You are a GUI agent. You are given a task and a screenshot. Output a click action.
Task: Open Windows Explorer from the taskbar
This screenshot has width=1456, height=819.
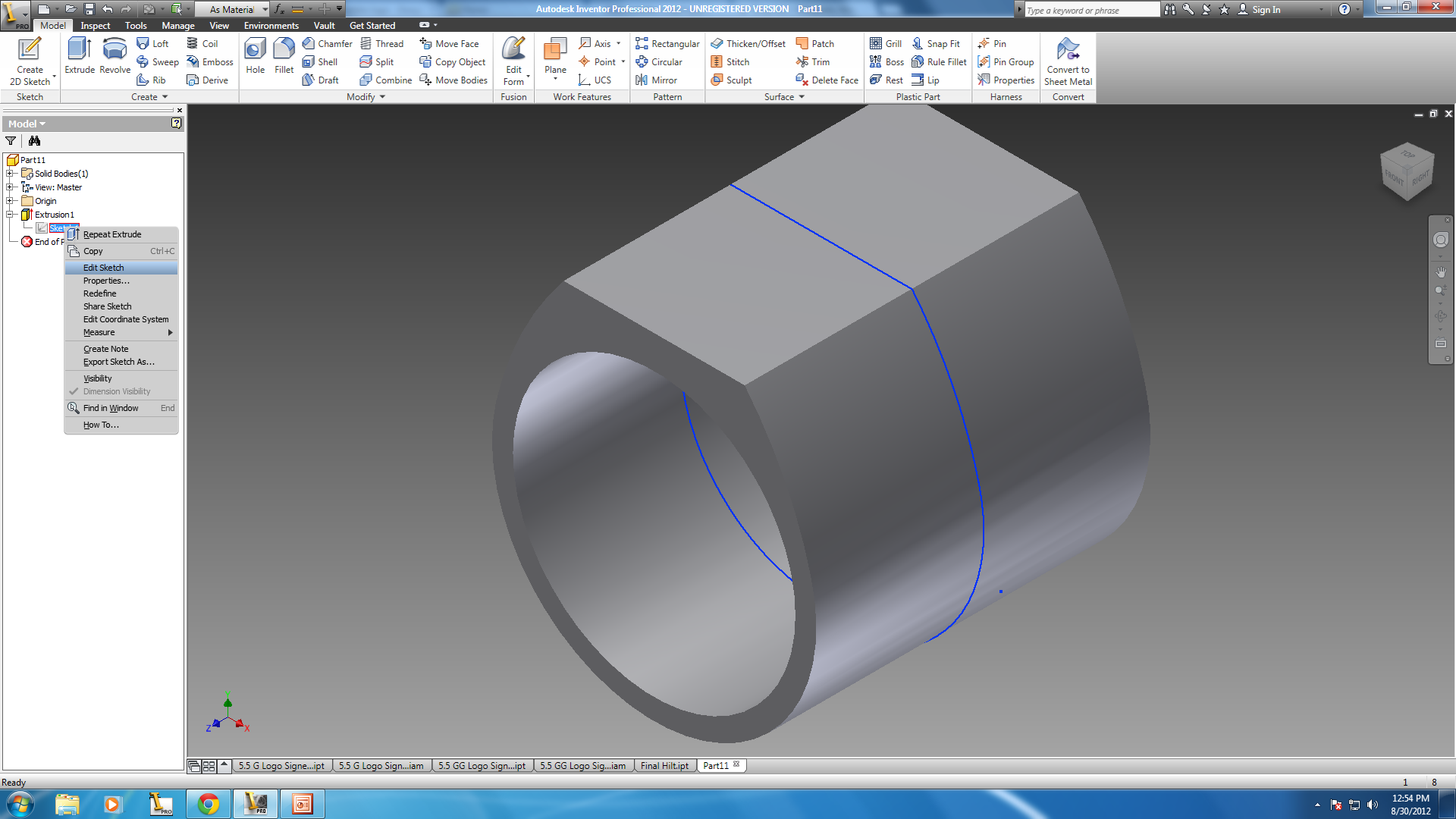point(67,804)
